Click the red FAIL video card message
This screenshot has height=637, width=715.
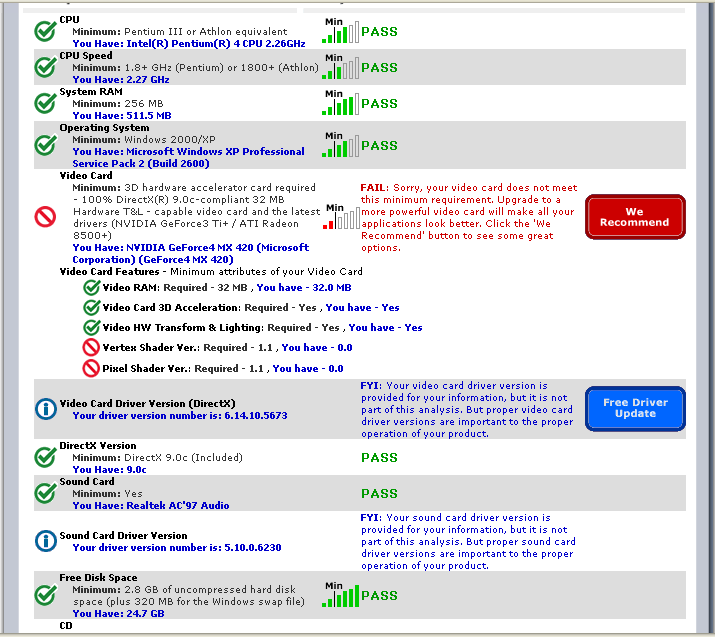(467, 217)
